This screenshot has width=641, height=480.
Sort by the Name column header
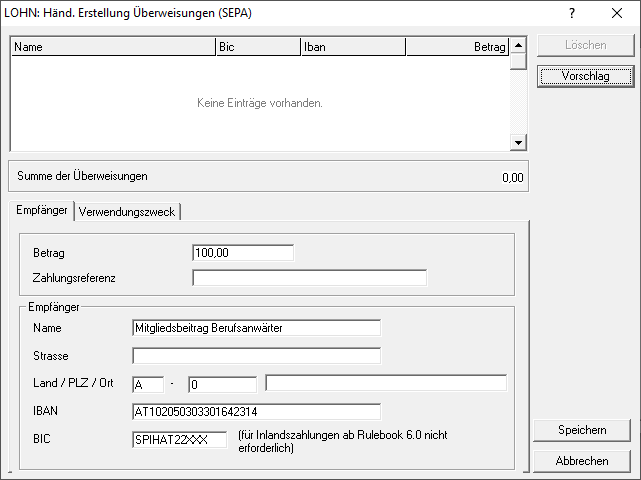point(113,46)
